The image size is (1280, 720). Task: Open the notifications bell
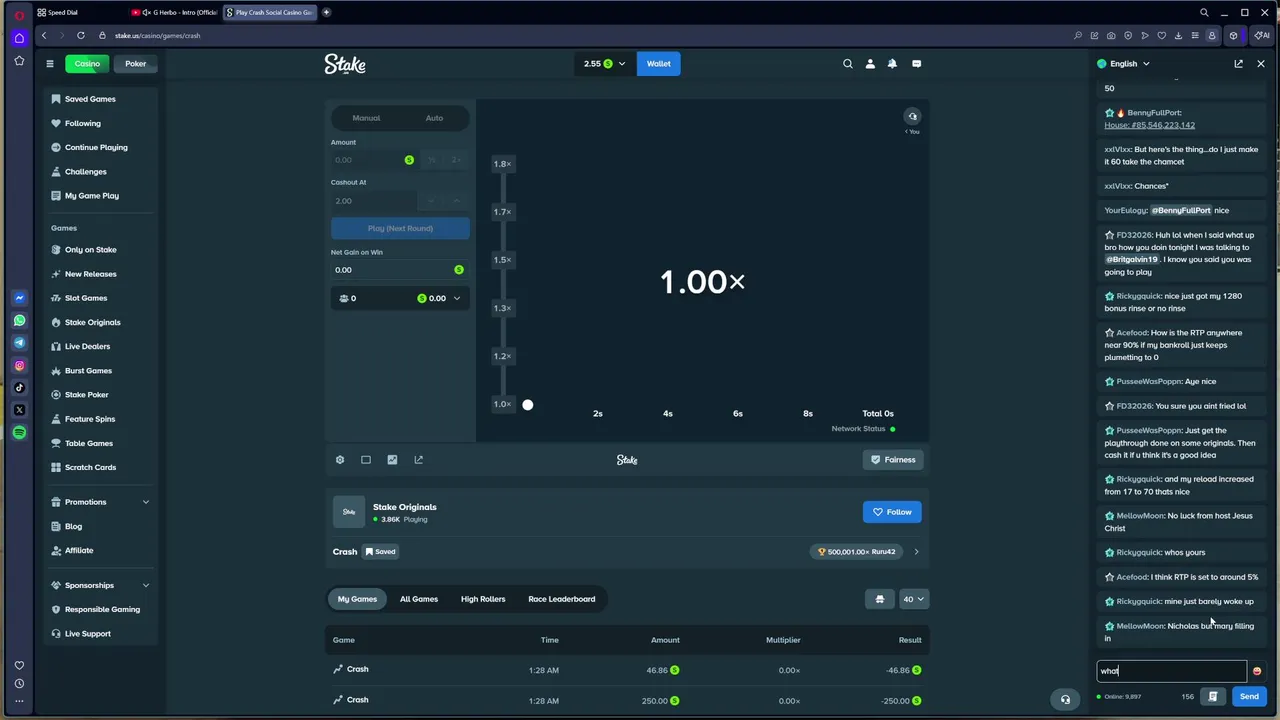[892, 64]
